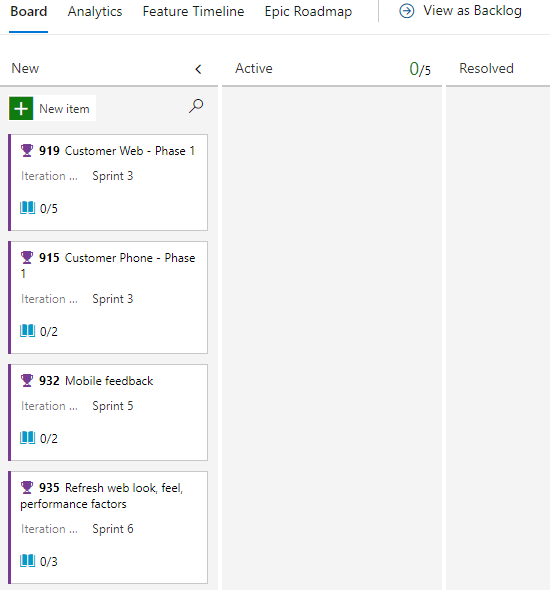Image resolution: width=551 pixels, height=591 pixels.
Task: Click the green plus New item icon
Action: click(x=21, y=109)
